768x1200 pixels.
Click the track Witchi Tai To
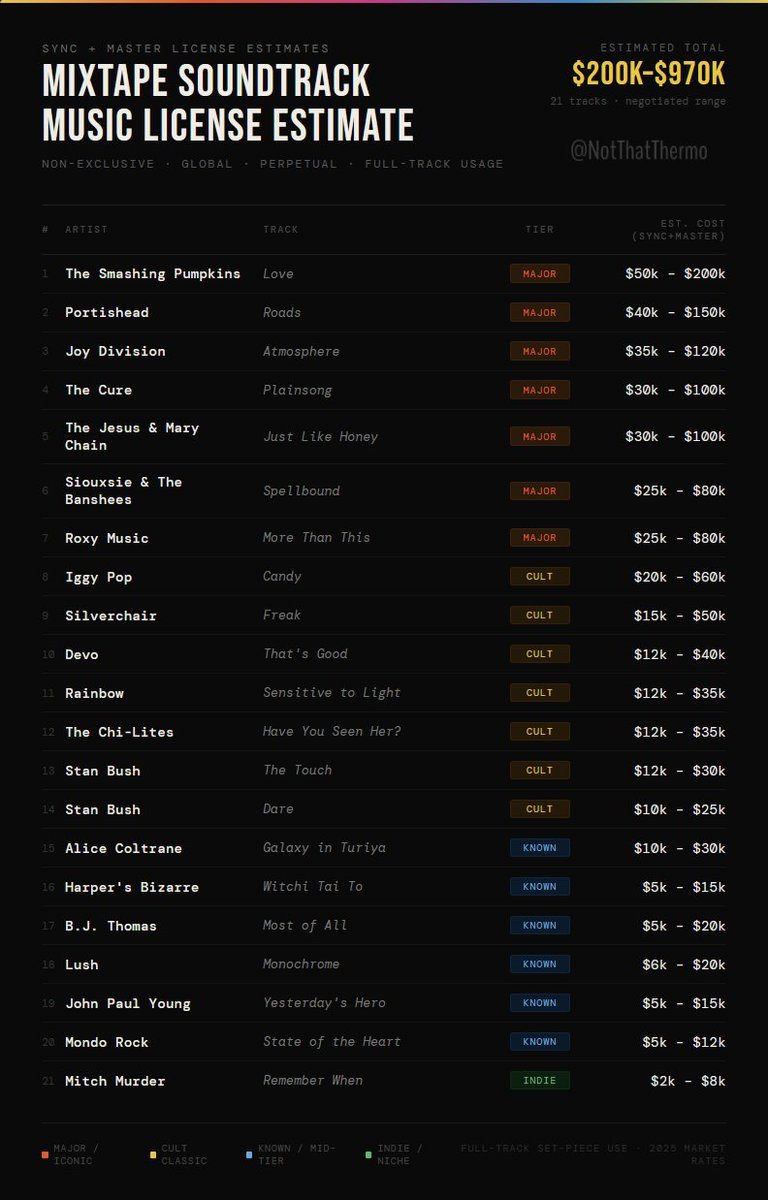[x=313, y=887]
